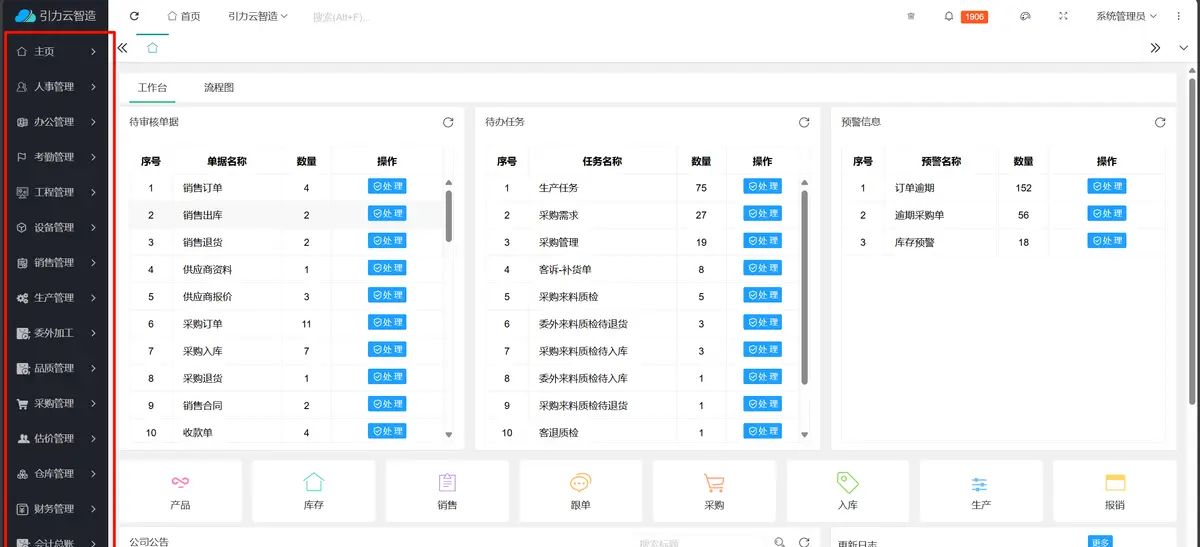Open 品质管理 in the sidebar
The height and width of the screenshot is (547, 1200).
click(x=56, y=367)
